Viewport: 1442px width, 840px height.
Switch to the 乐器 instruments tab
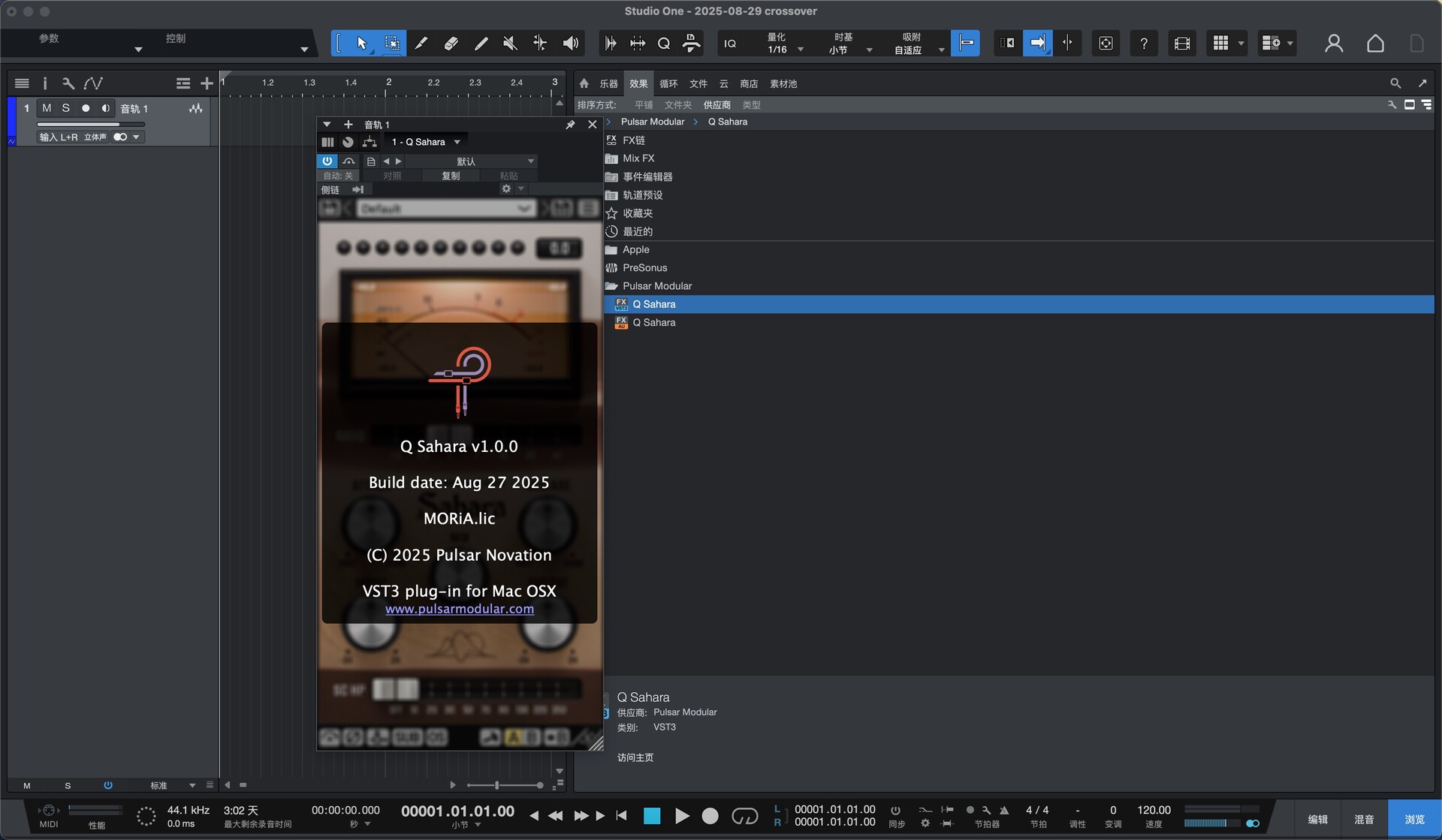point(608,84)
